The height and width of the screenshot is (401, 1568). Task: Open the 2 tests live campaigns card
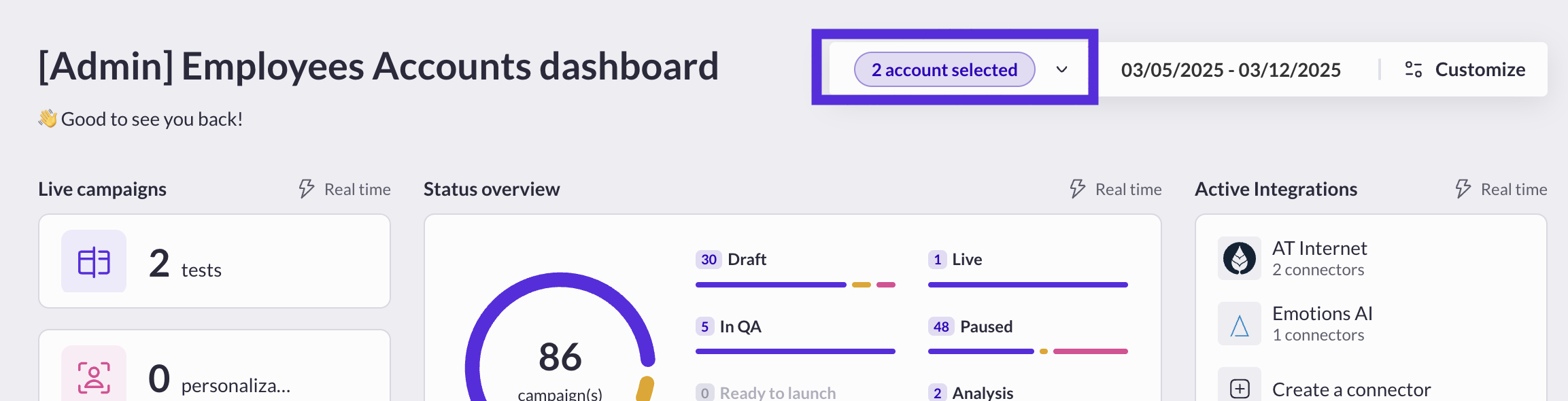pyautogui.click(x=214, y=261)
